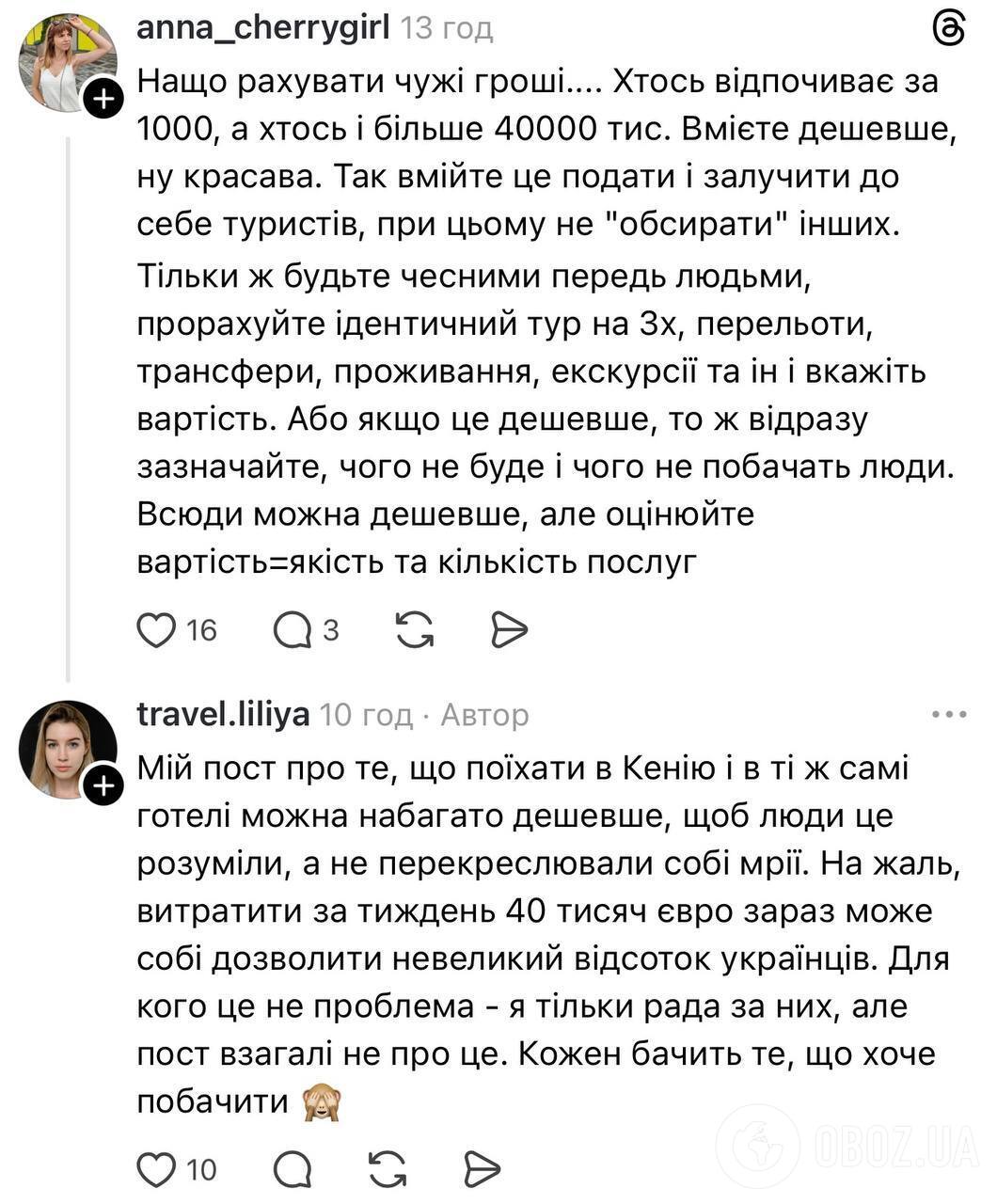Image resolution: width=997 pixels, height=1204 pixels.
Task: Like anna_cherrygirl's comment with 16 likes
Action: pos(158,630)
